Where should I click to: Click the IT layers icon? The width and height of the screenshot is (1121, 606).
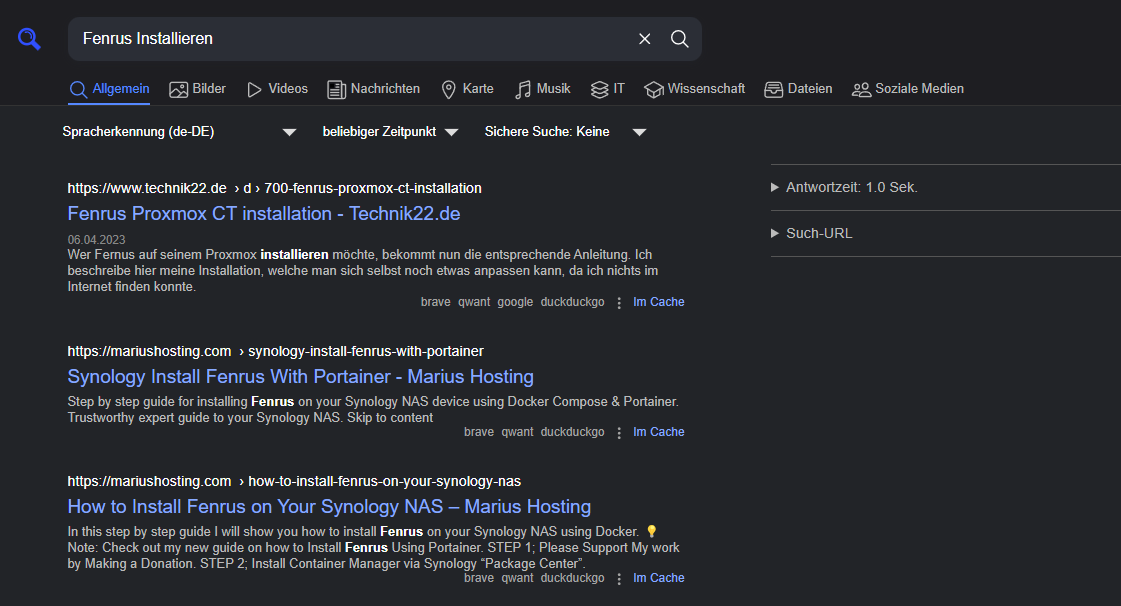(599, 89)
